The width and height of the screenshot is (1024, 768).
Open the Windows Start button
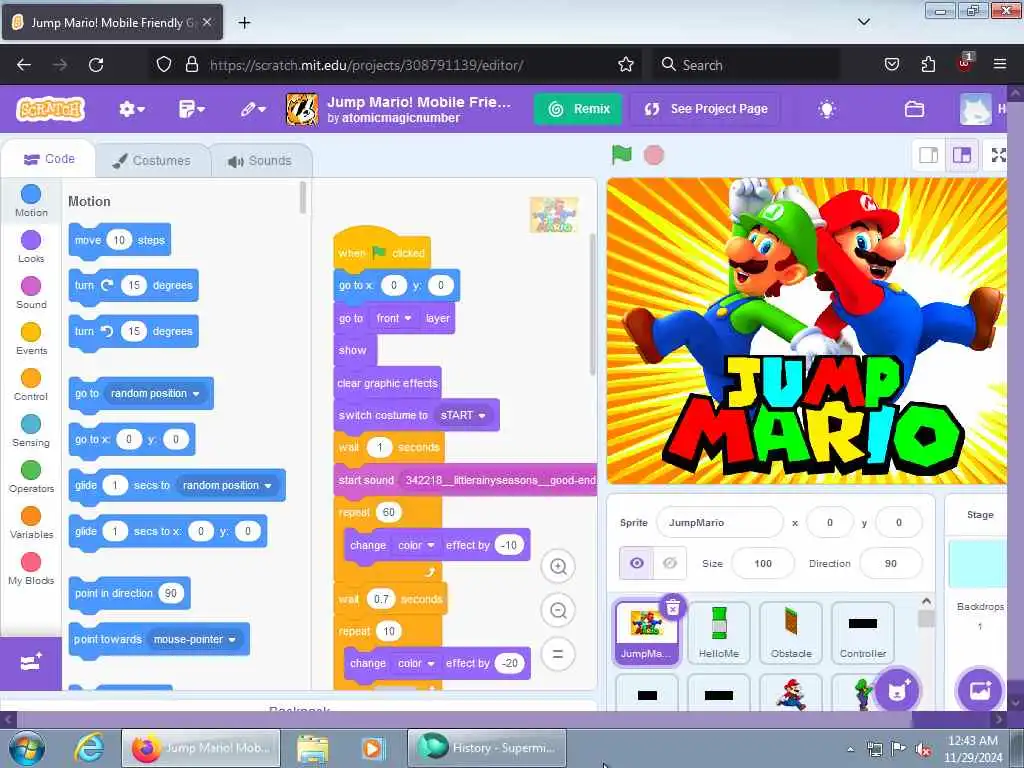(26, 748)
